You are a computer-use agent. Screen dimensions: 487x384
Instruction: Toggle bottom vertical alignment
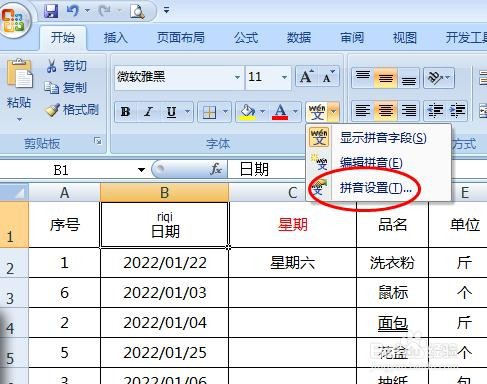pos(408,77)
